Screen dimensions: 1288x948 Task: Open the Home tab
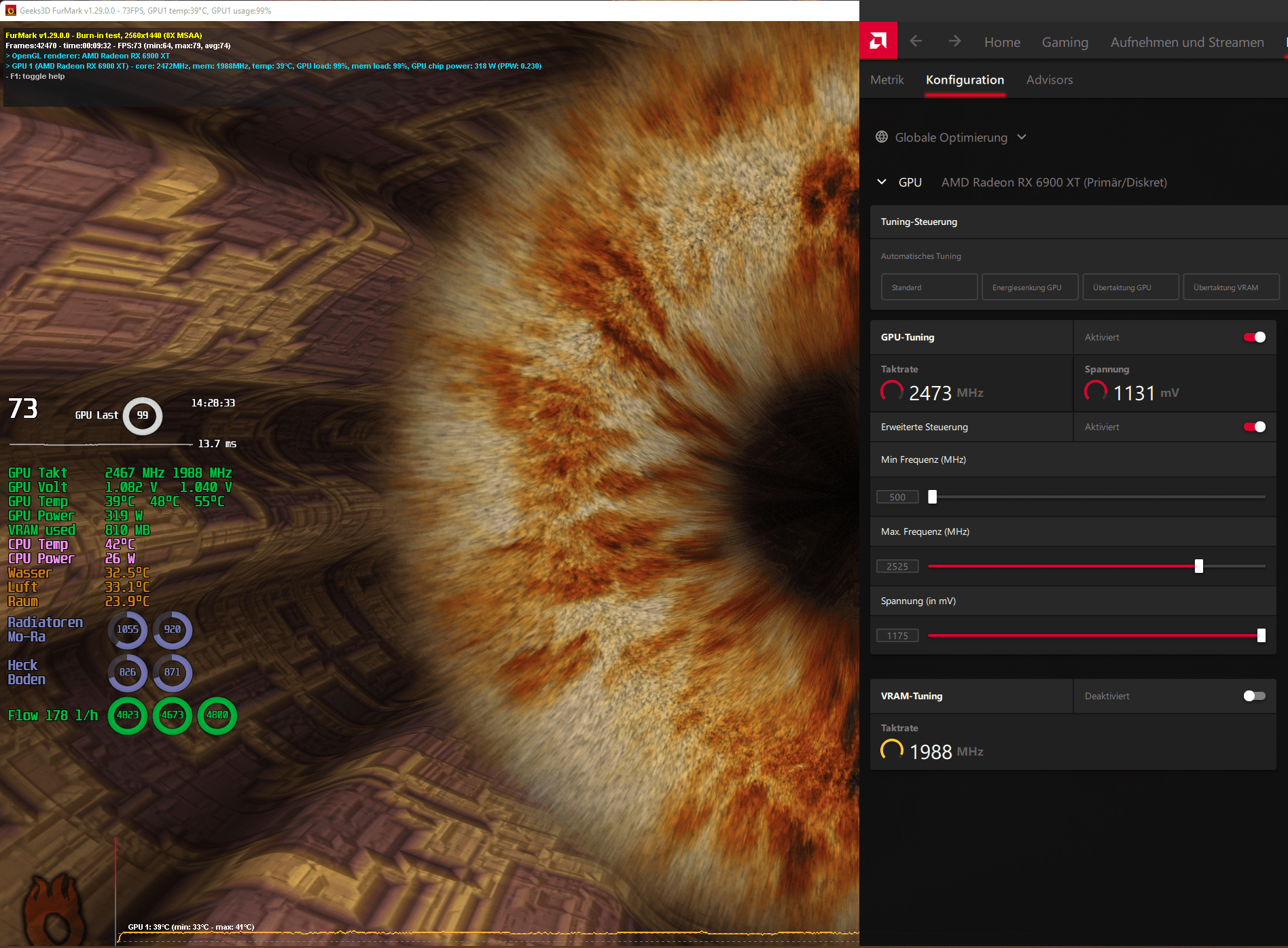(1002, 42)
